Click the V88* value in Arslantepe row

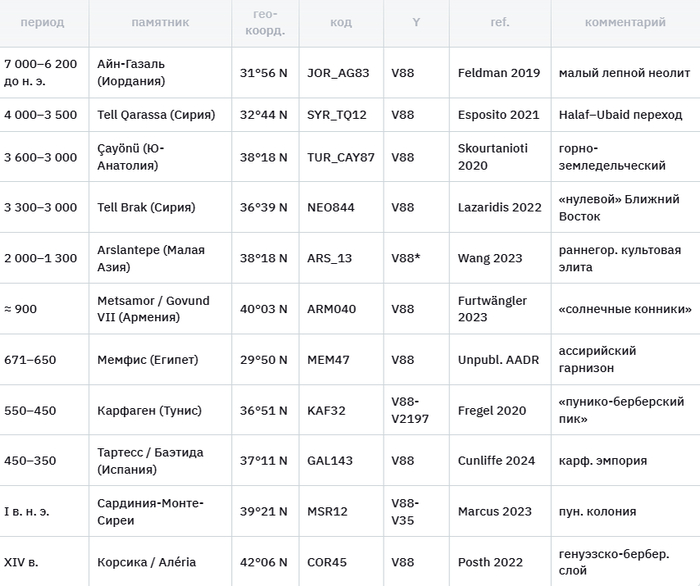coord(405,258)
